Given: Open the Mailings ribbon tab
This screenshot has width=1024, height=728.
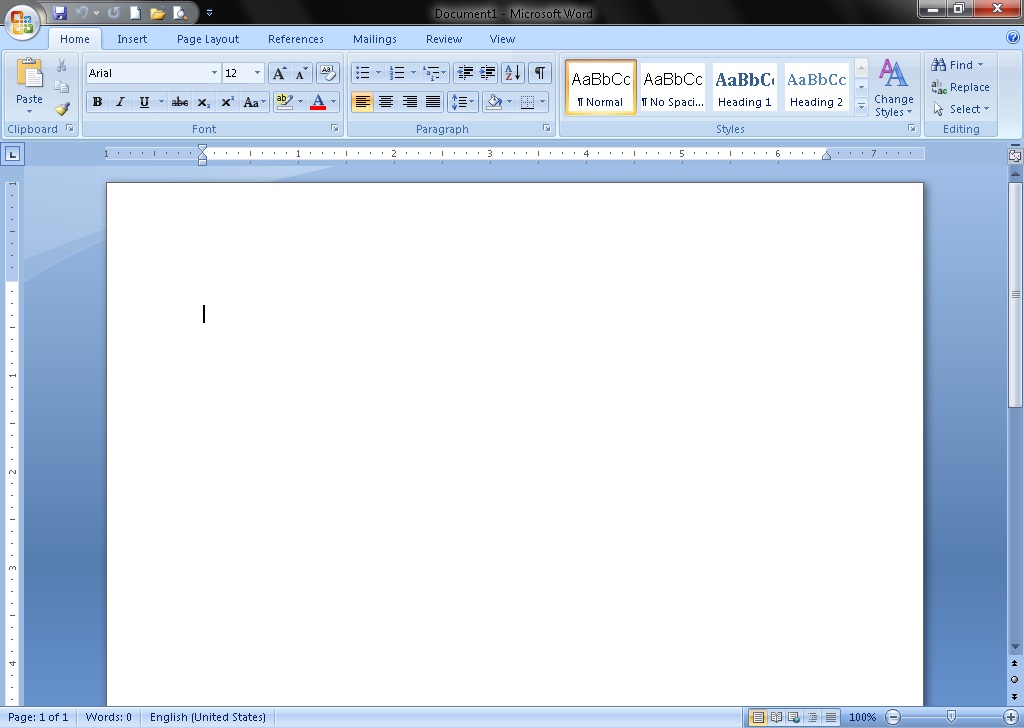Looking at the screenshot, I should tap(374, 39).
